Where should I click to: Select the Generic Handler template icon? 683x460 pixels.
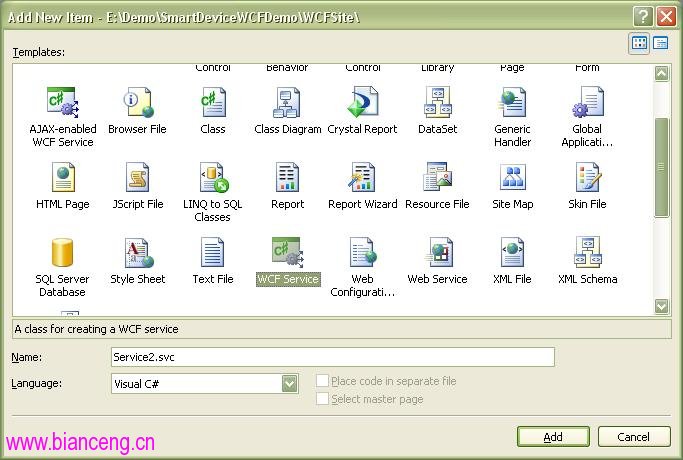tap(512, 102)
